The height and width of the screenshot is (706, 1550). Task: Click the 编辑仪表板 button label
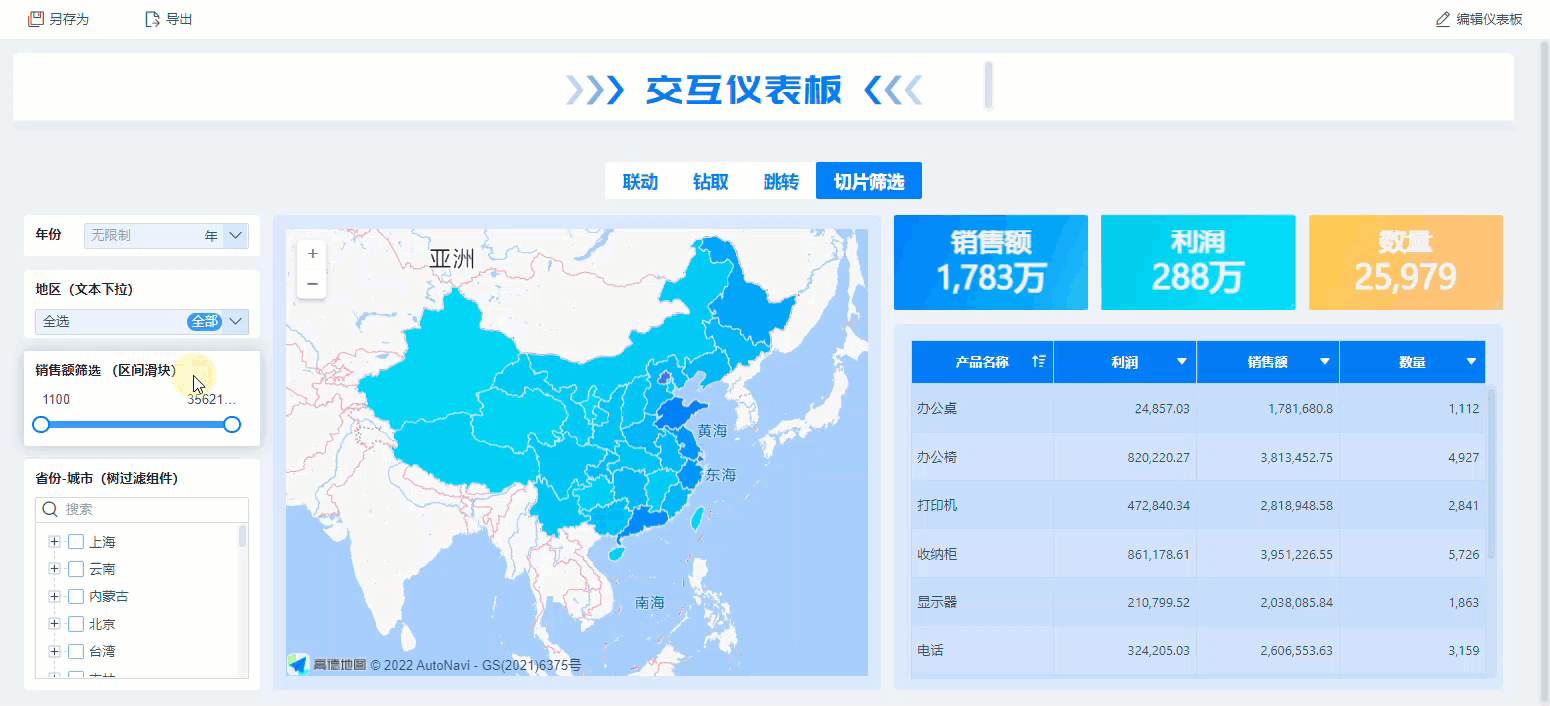(1489, 19)
